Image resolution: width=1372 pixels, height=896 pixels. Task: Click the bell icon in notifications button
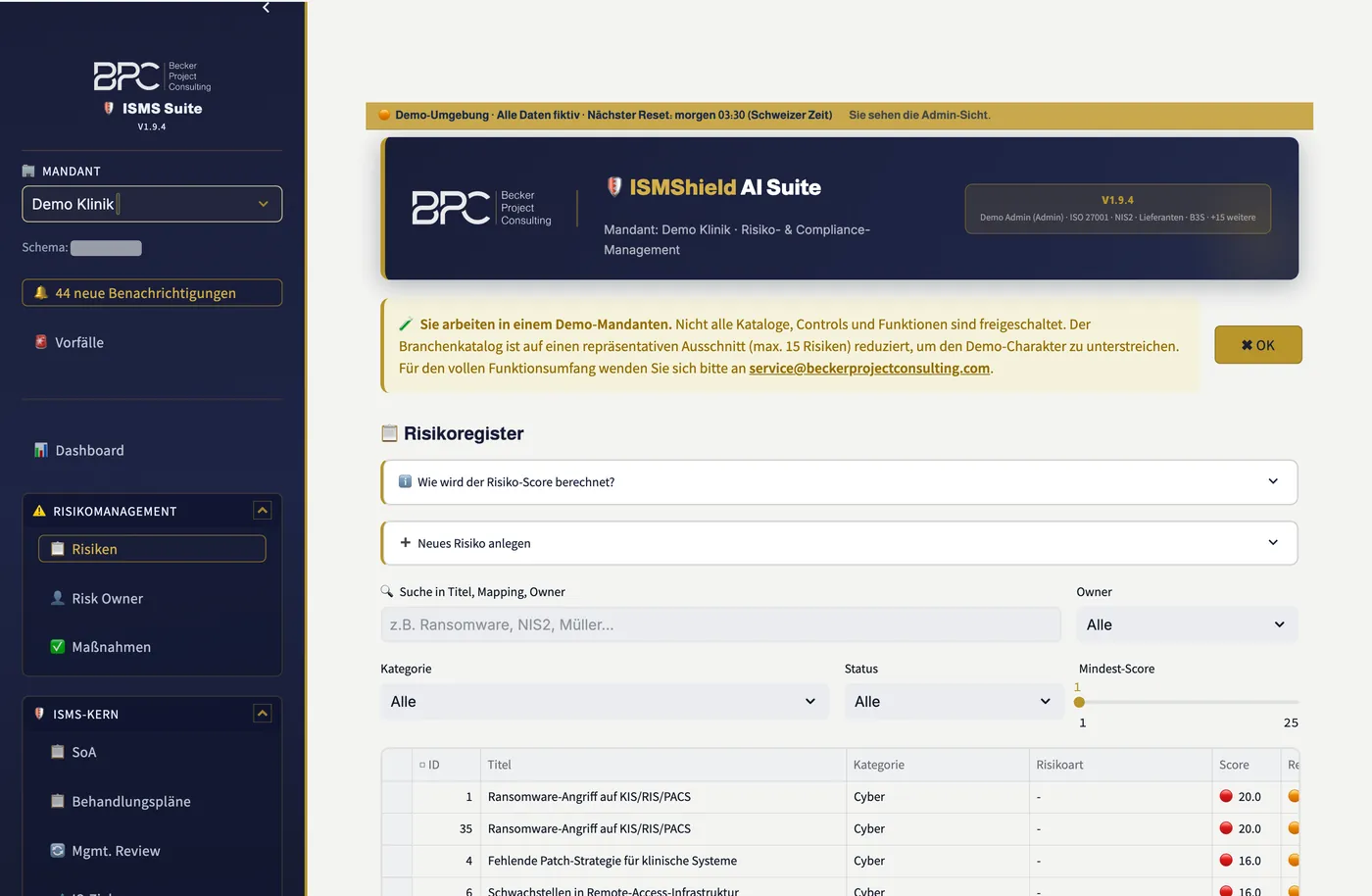coord(41,292)
